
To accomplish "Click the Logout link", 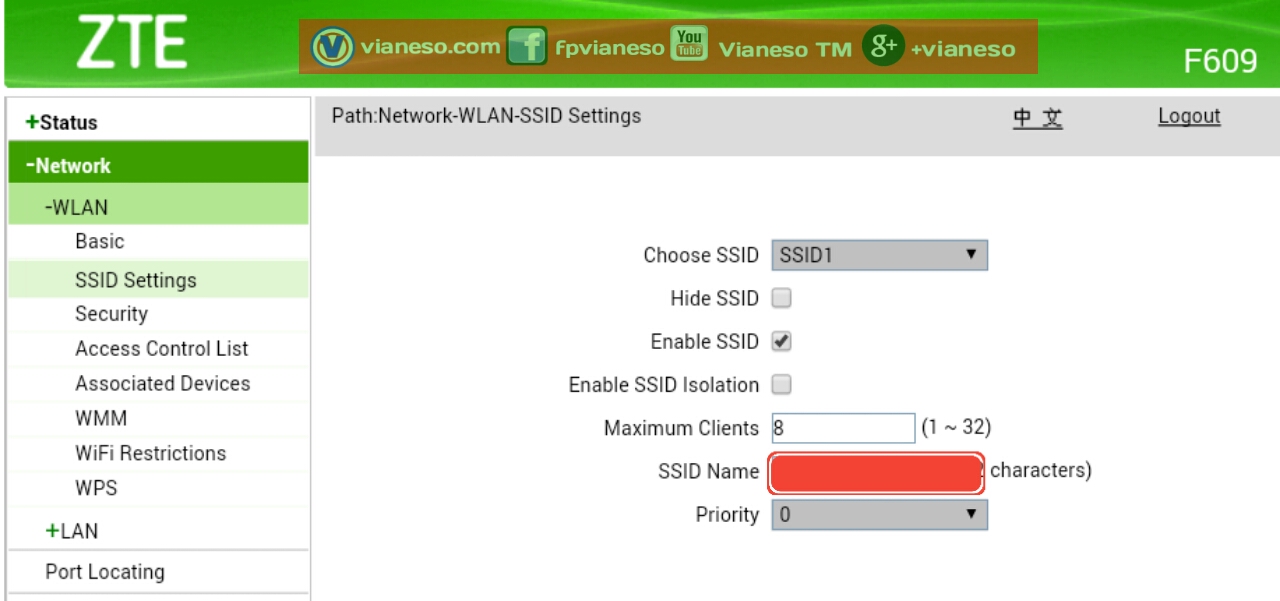I will (x=1189, y=115).
